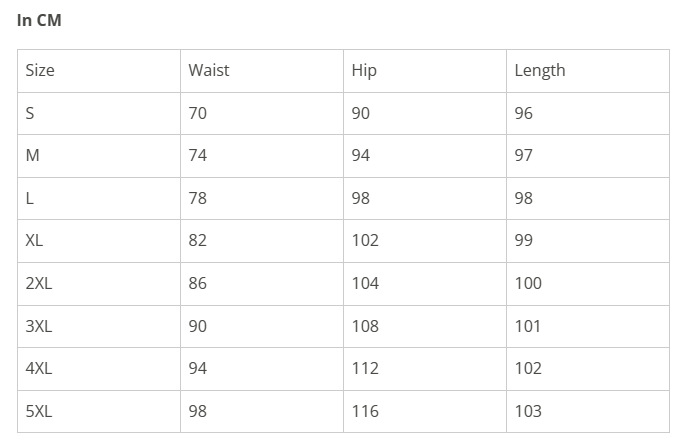Click hip value 104 in 2XL row

[x=365, y=283]
